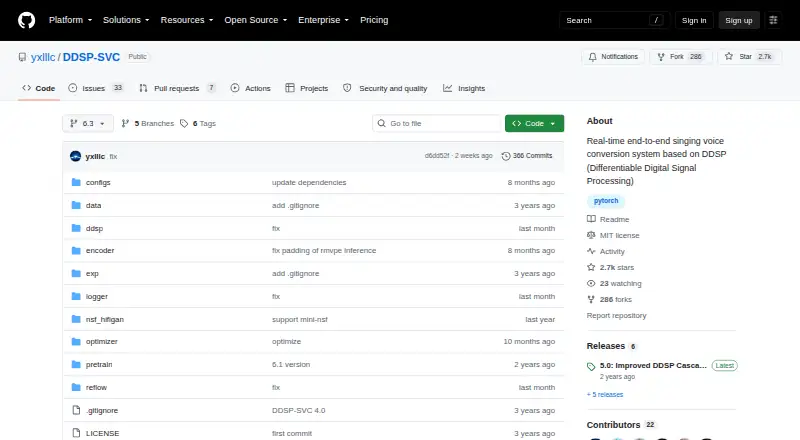This screenshot has width=800, height=440.
Task: View the 6 Tags link
Action: 198,124
